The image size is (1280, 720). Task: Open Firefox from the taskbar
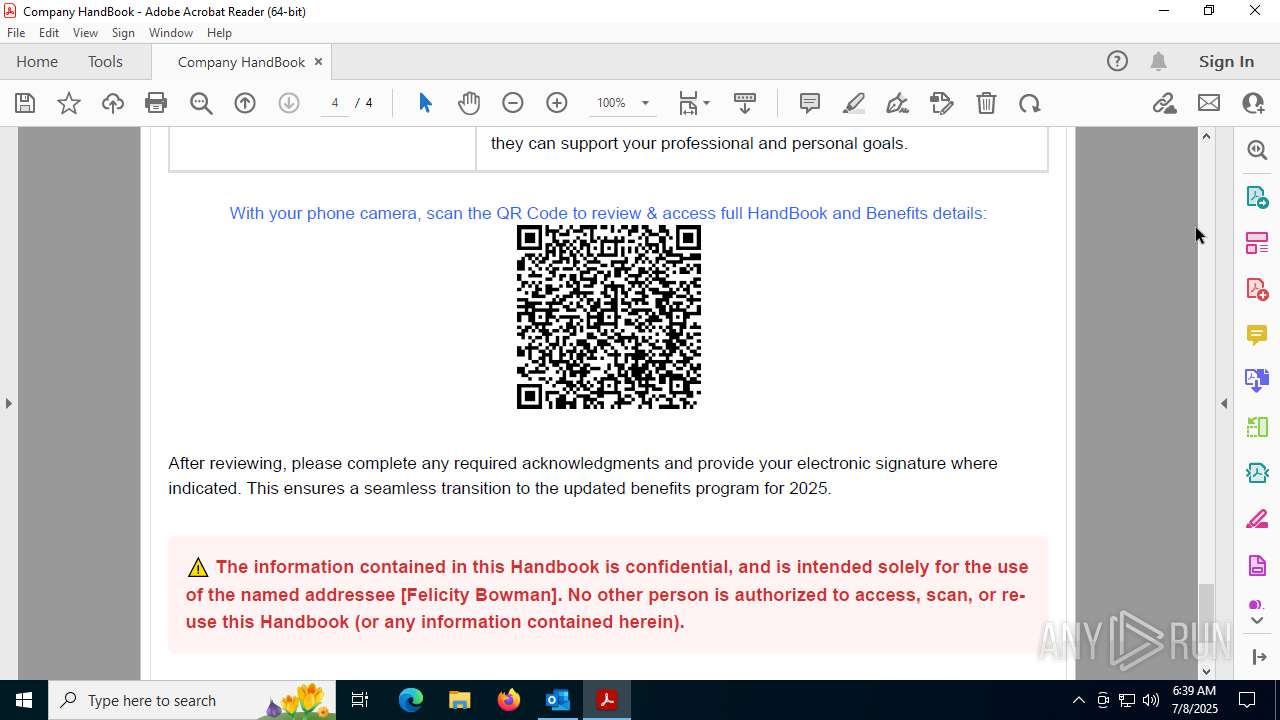(509, 700)
